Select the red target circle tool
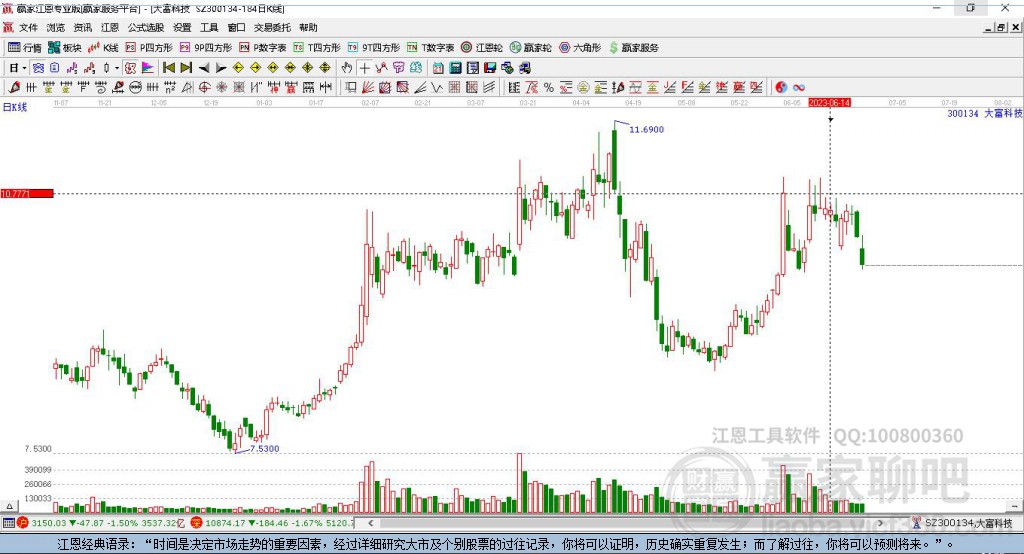1024x554 pixels. (x=204, y=87)
